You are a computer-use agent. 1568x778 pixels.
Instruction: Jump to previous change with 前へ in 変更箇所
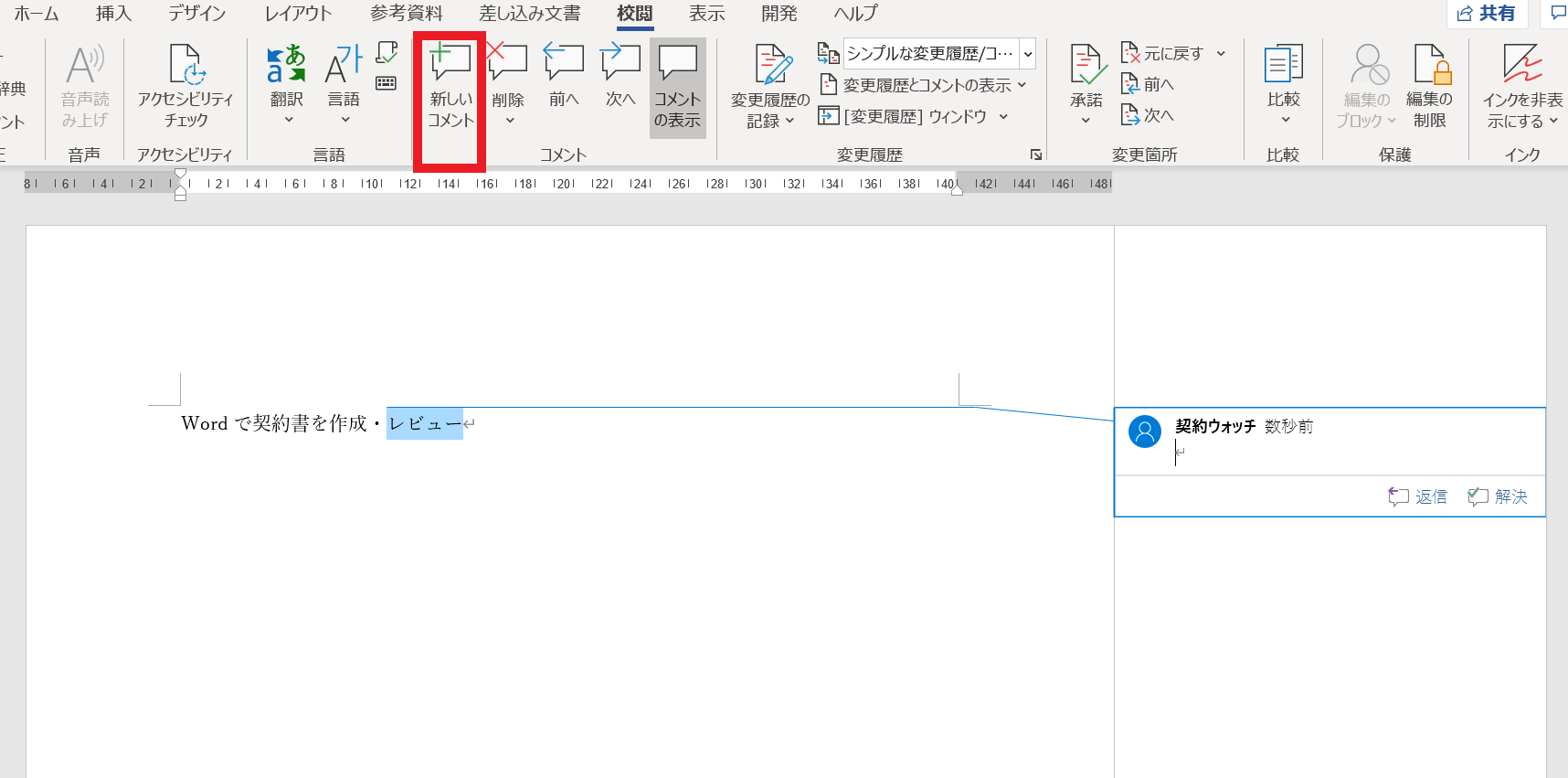click(x=1148, y=85)
